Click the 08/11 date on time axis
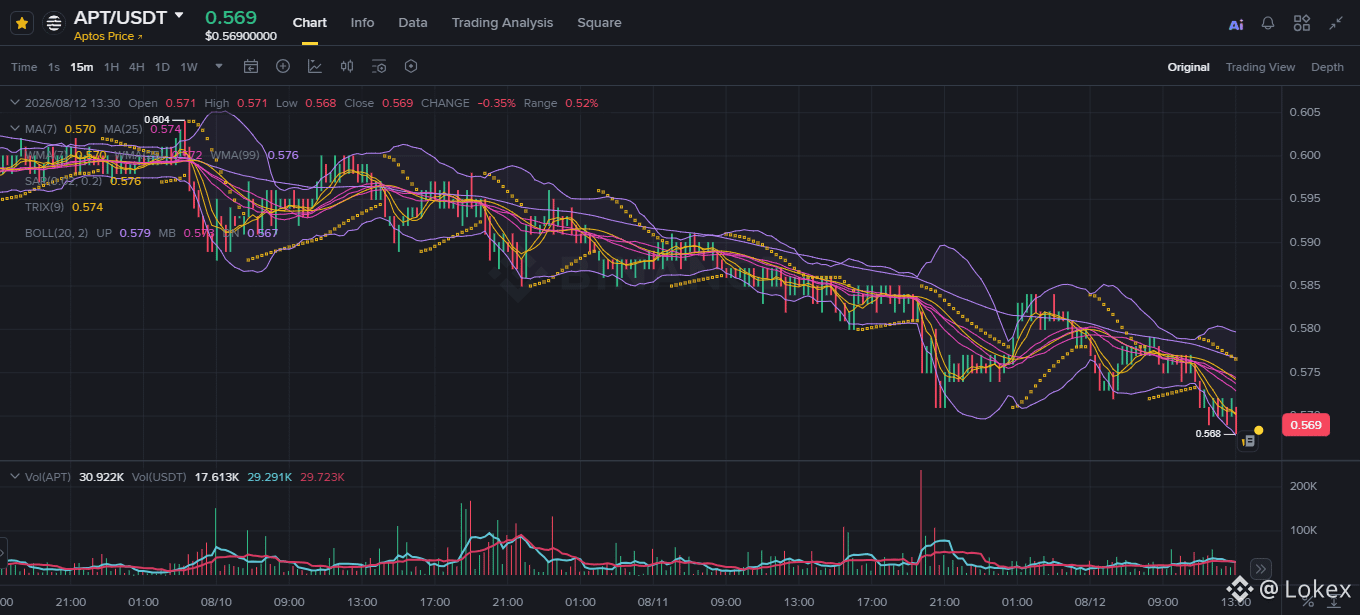The height and width of the screenshot is (615, 1360). 652,602
